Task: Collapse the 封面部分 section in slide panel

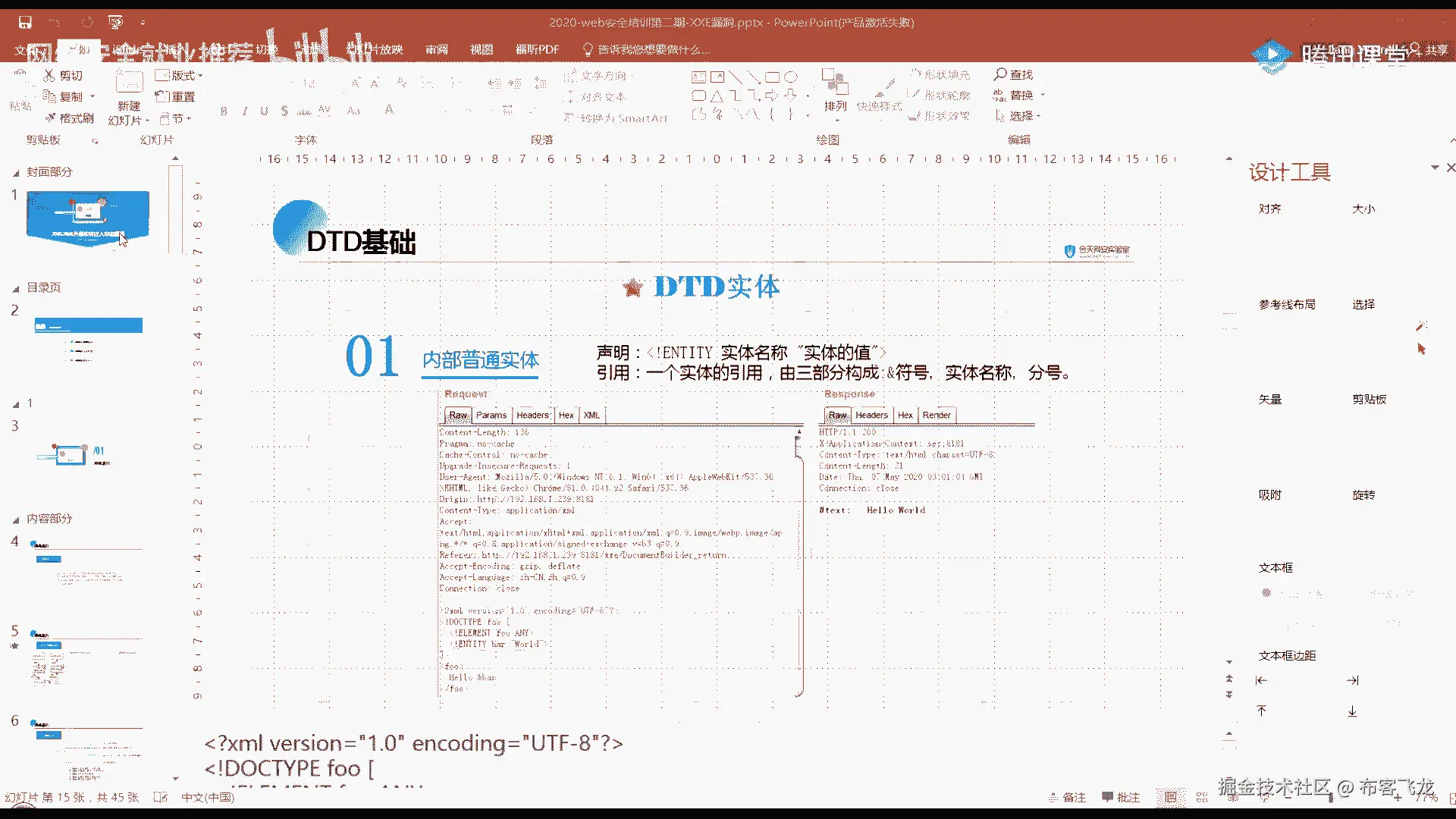Action: (16, 173)
